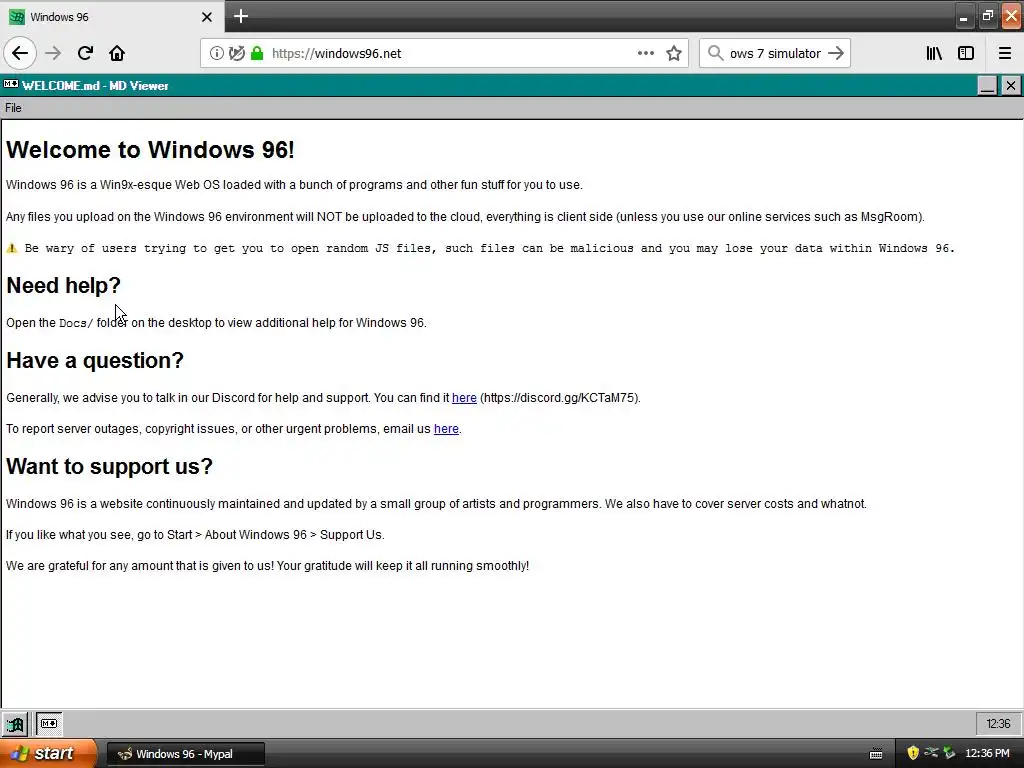Click the 'Welcome to Windows 96!' heading

pos(150,150)
